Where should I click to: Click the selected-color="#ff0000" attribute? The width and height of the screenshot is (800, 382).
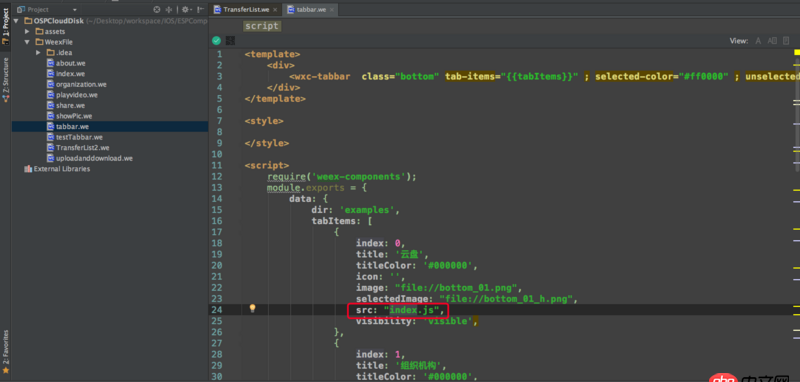pos(661,77)
